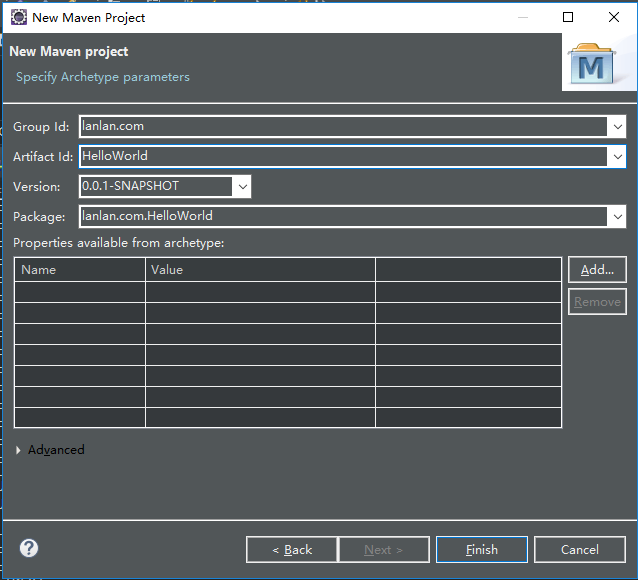Cancel the New Maven Project wizard
This screenshot has width=638, height=580.
(579, 549)
